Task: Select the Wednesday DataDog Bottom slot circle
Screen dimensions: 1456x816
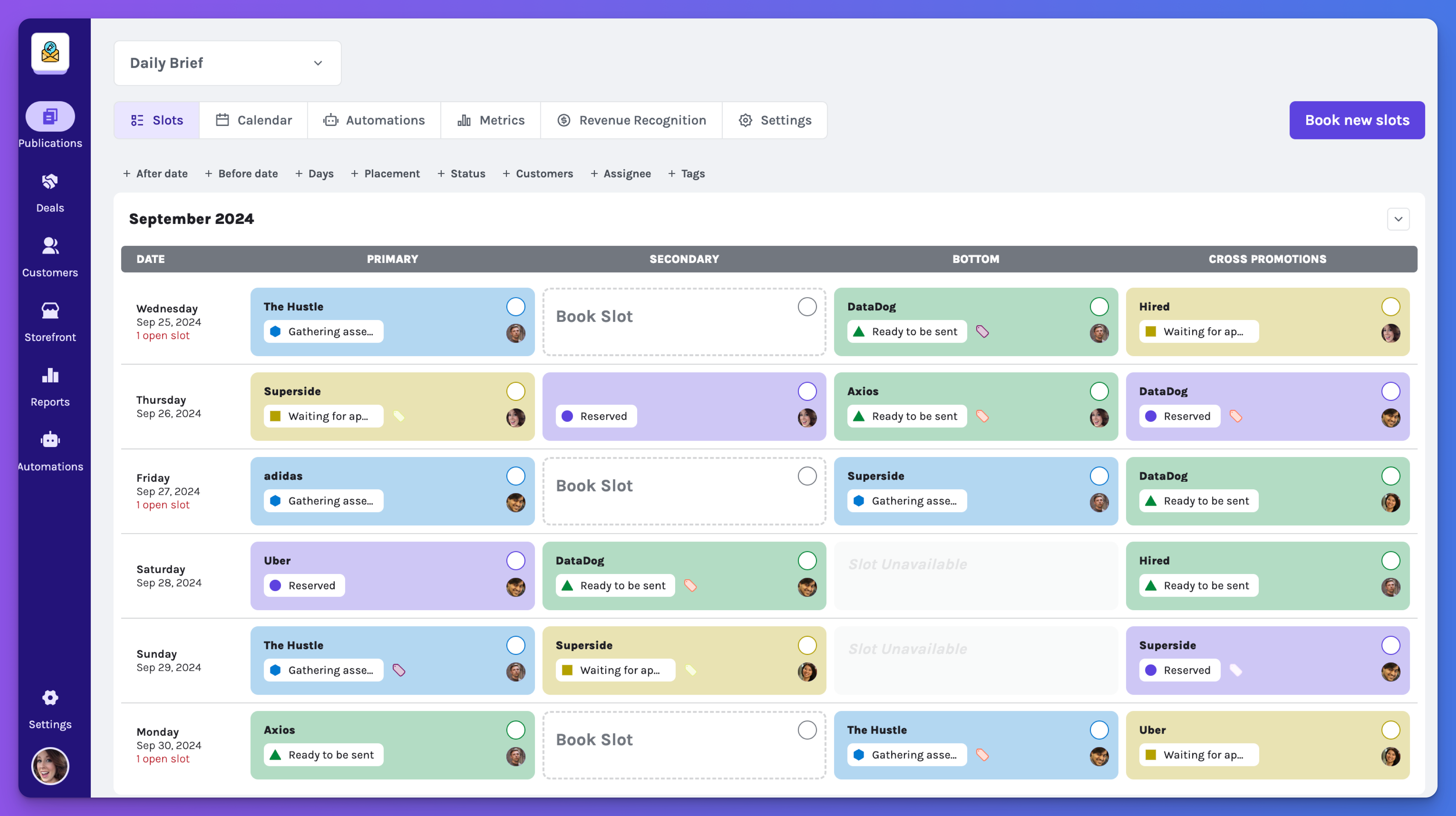Action: (x=1099, y=307)
